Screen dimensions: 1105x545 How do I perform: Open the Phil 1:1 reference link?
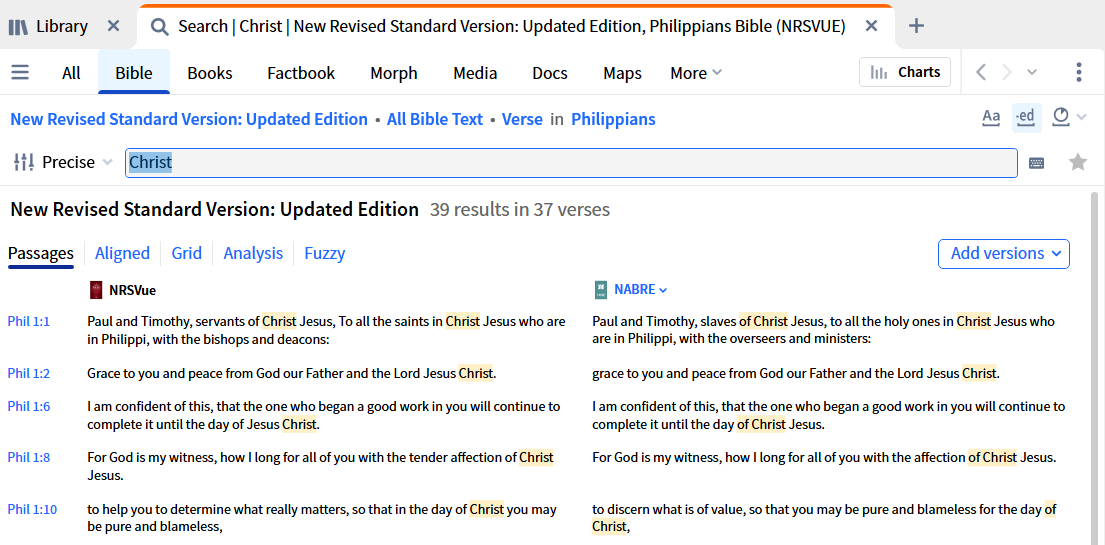[x=29, y=322]
